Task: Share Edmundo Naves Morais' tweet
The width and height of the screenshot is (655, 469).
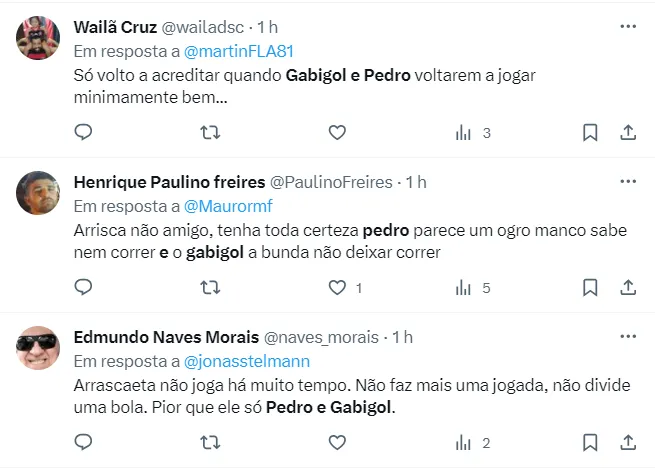Action: click(628, 443)
